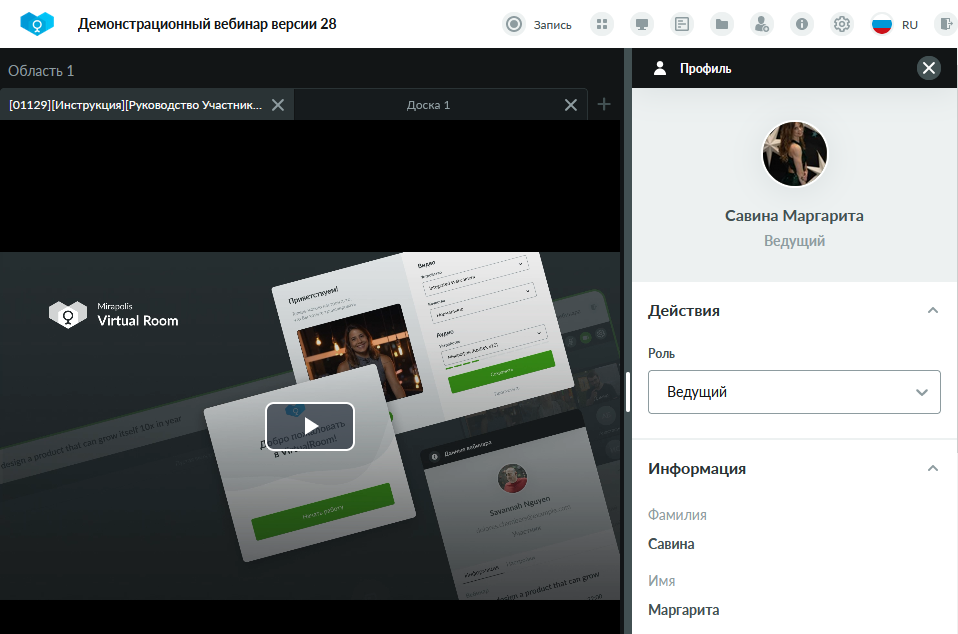Close the Руководство Участника tab
The width and height of the screenshot is (958, 634).
coord(278,105)
